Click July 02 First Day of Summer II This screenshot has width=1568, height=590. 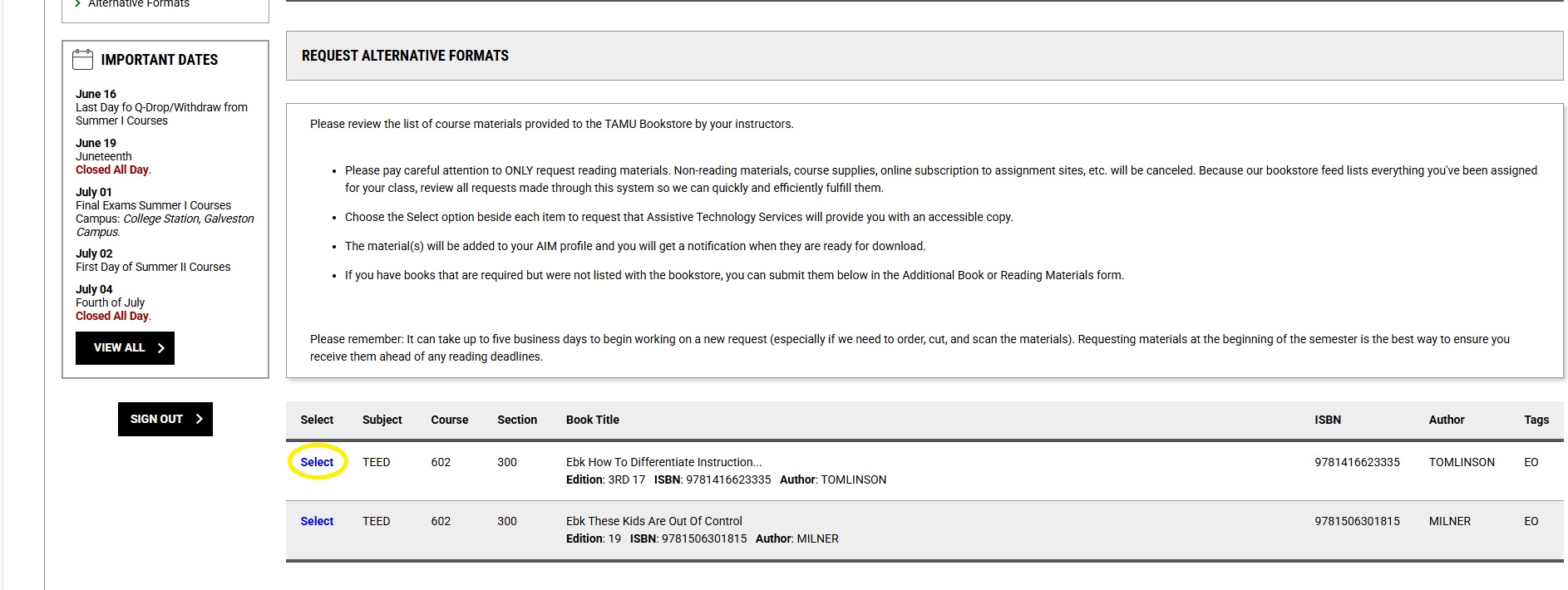[153, 260]
